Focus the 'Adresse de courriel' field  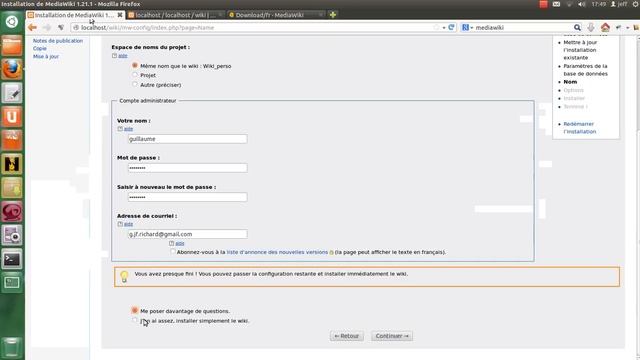(x=187, y=234)
